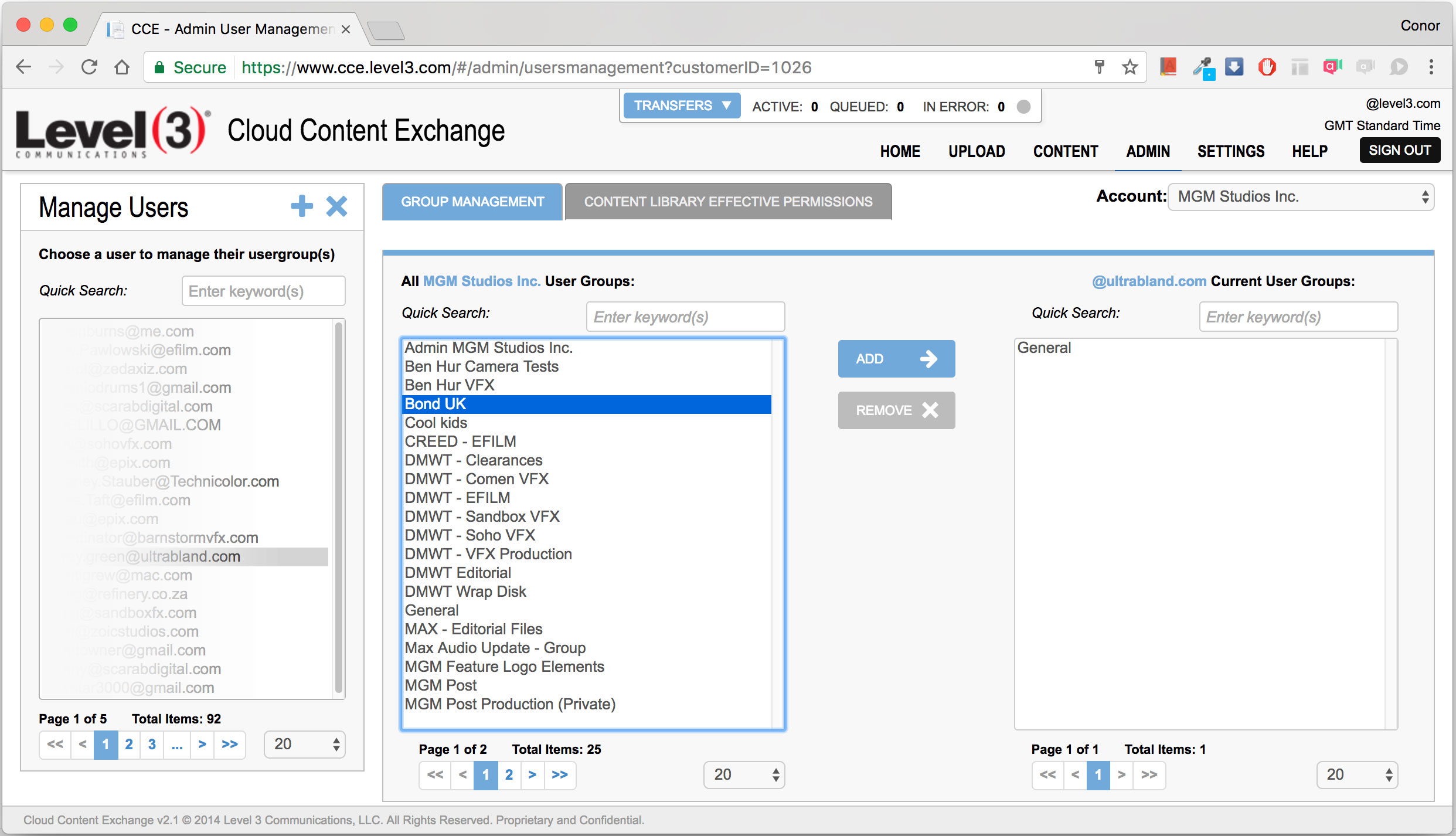Screen dimensions: 1456x836
Task: Open the CONTENT menu
Action: click(1065, 151)
